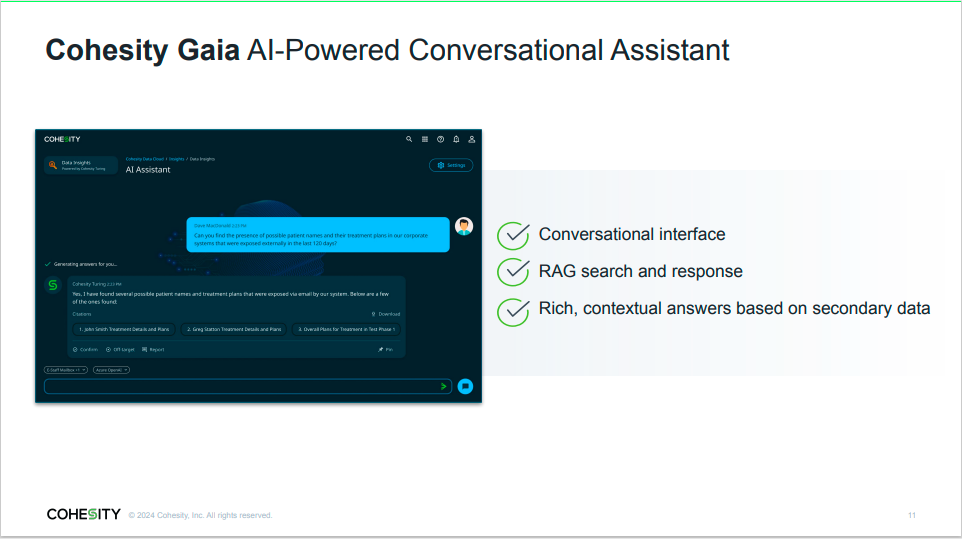
Task: Click the blue user question message bubble
Action: [318, 234]
